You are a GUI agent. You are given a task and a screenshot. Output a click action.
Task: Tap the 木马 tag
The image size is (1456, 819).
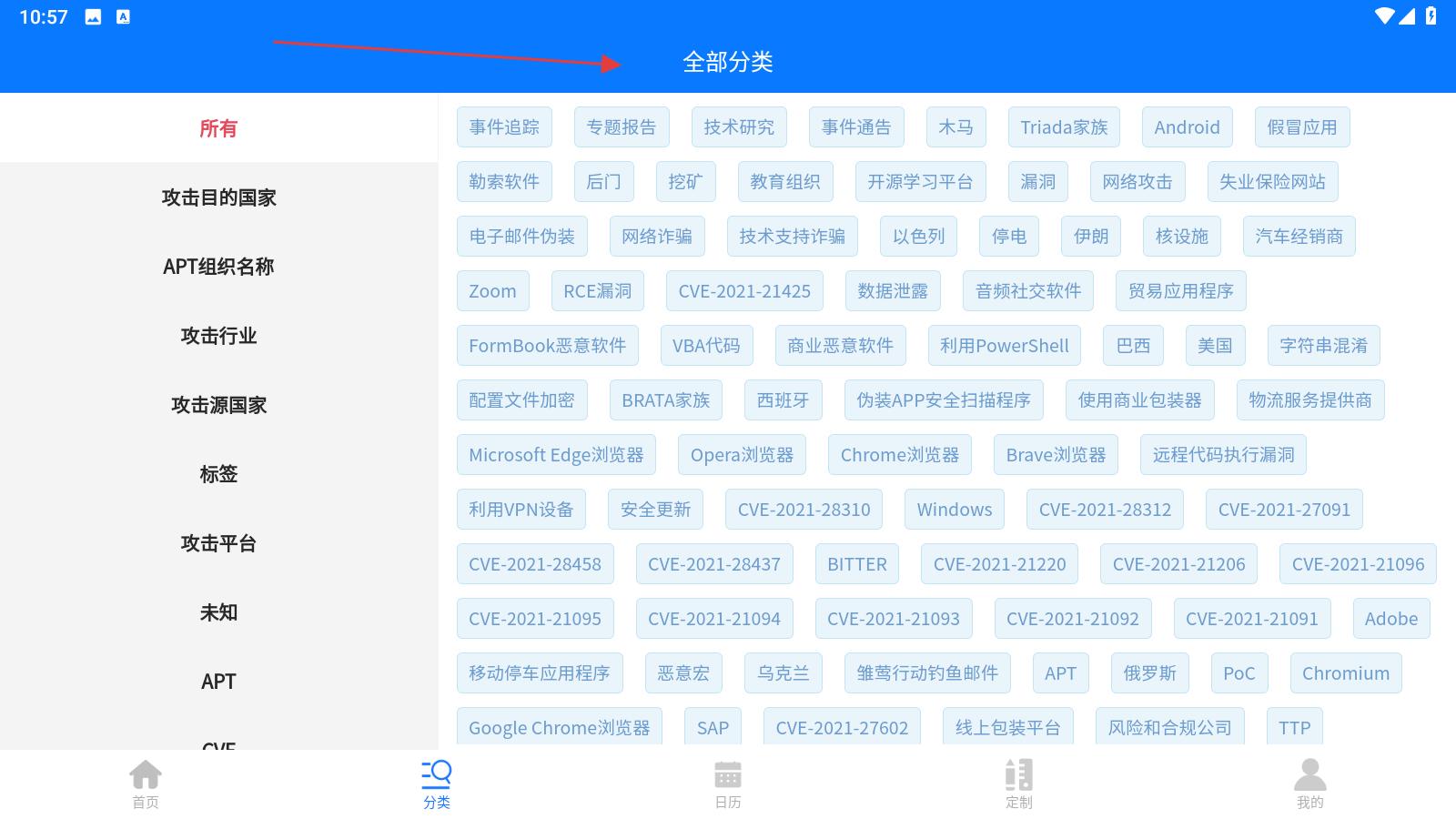click(x=956, y=127)
